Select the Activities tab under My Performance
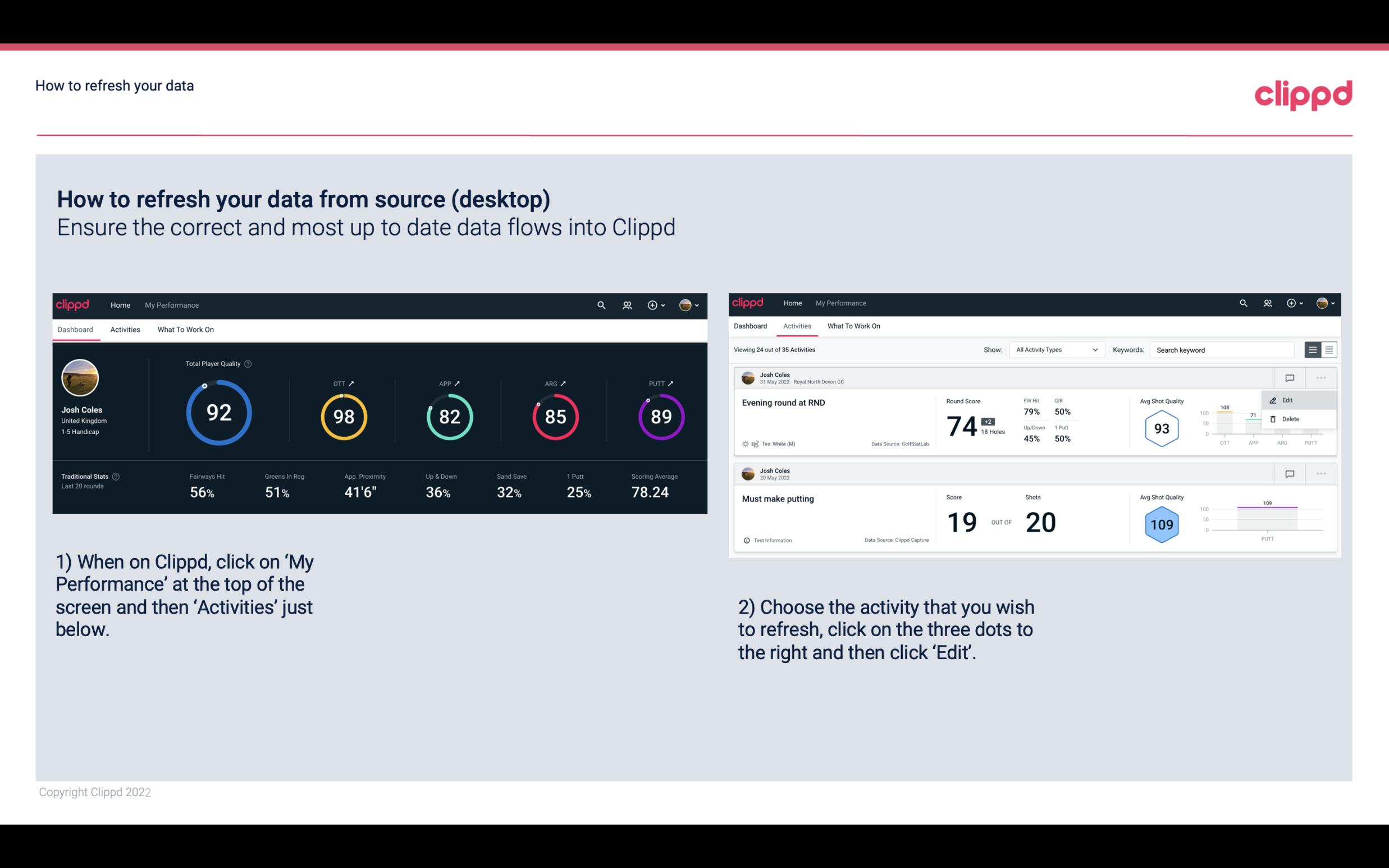 click(x=125, y=328)
